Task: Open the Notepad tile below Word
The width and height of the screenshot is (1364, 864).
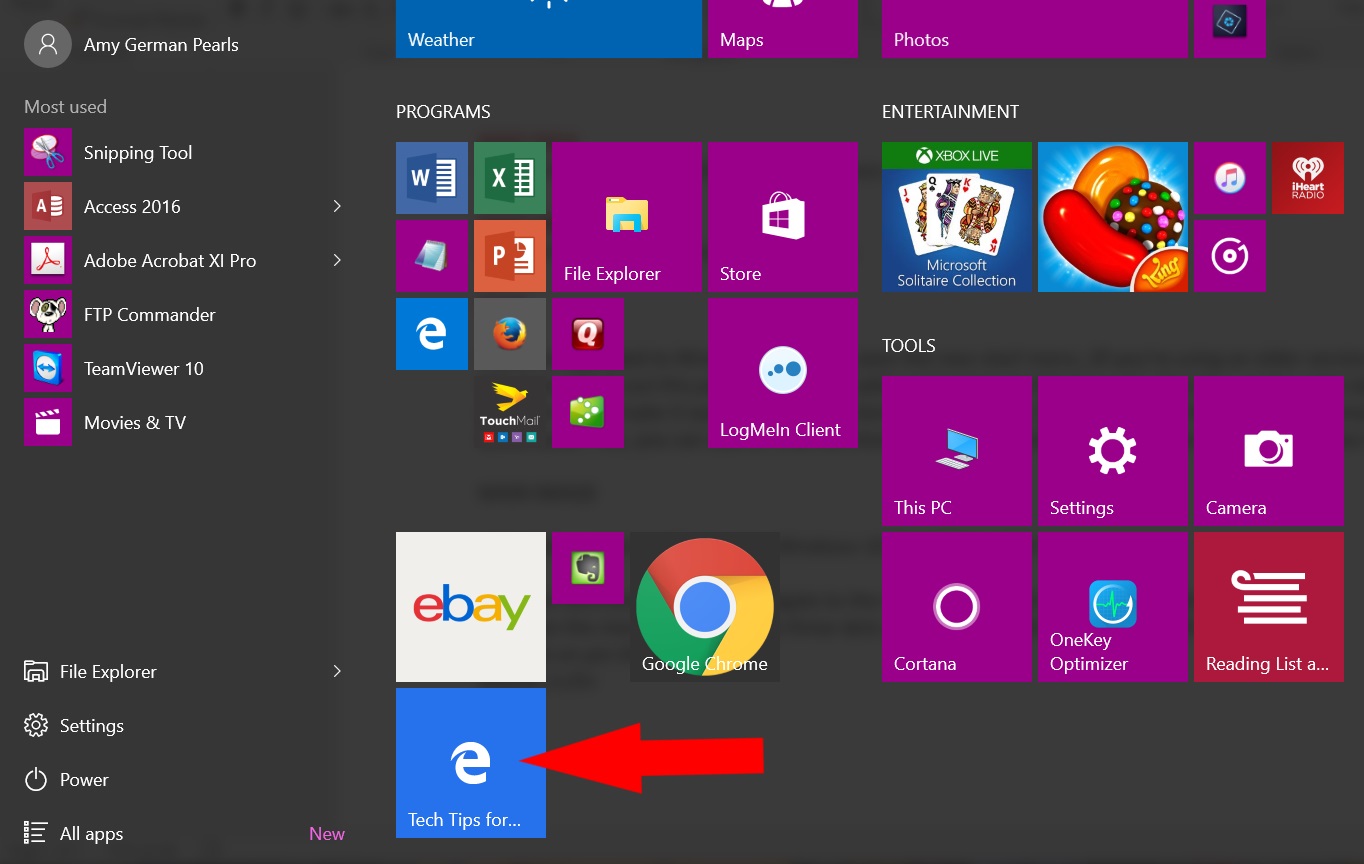Action: [x=432, y=256]
